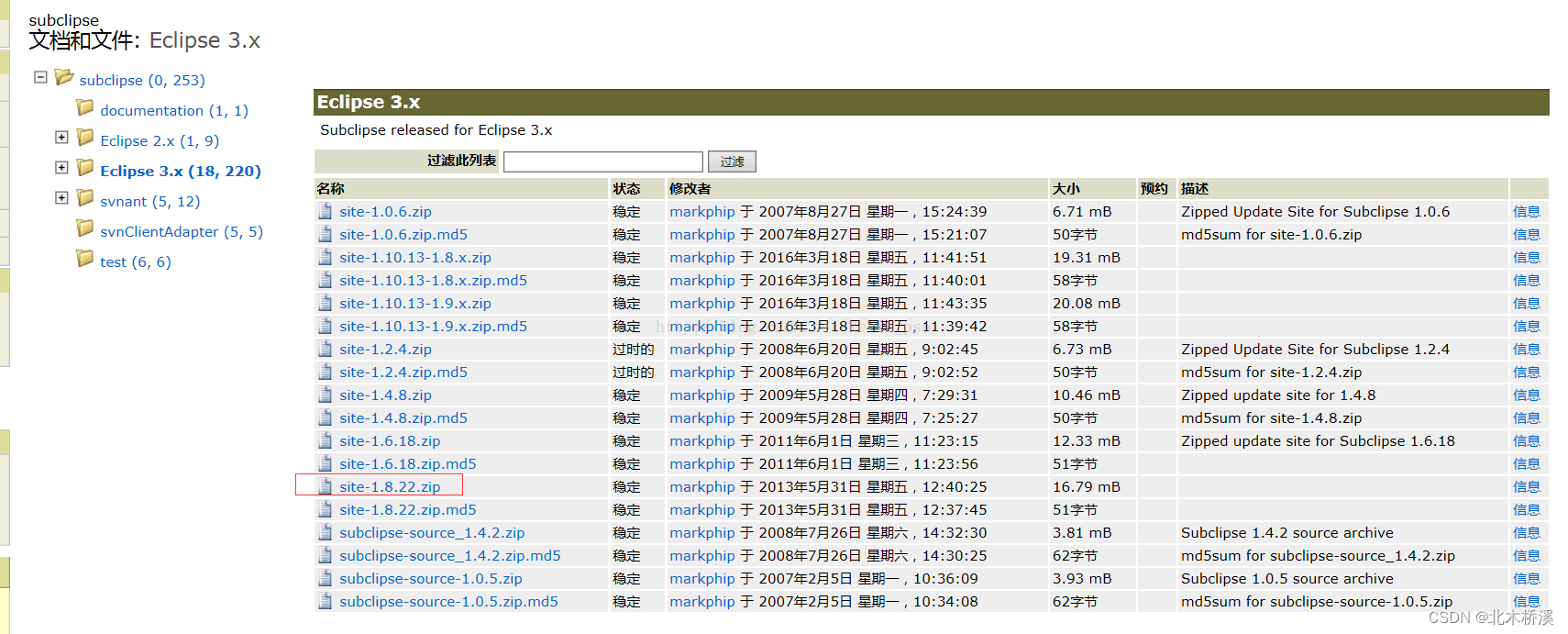Click file icon beside site-1.10.13-1.9.x.zip.md5

[x=326, y=326]
